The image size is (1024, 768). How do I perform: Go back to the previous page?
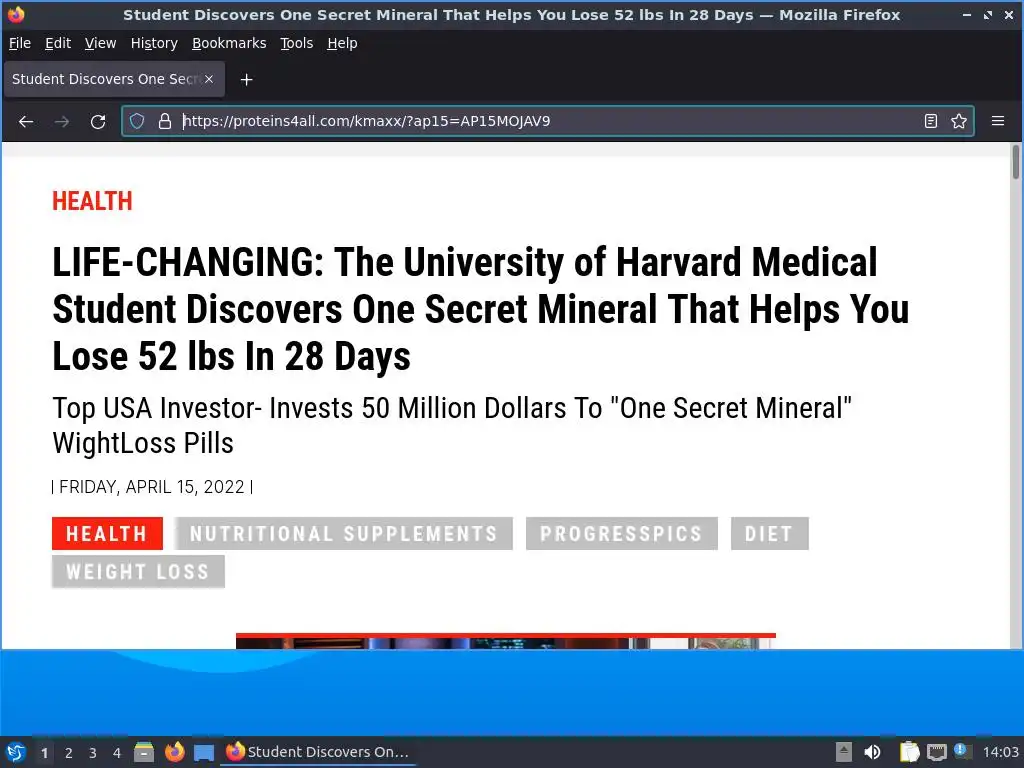click(x=25, y=121)
